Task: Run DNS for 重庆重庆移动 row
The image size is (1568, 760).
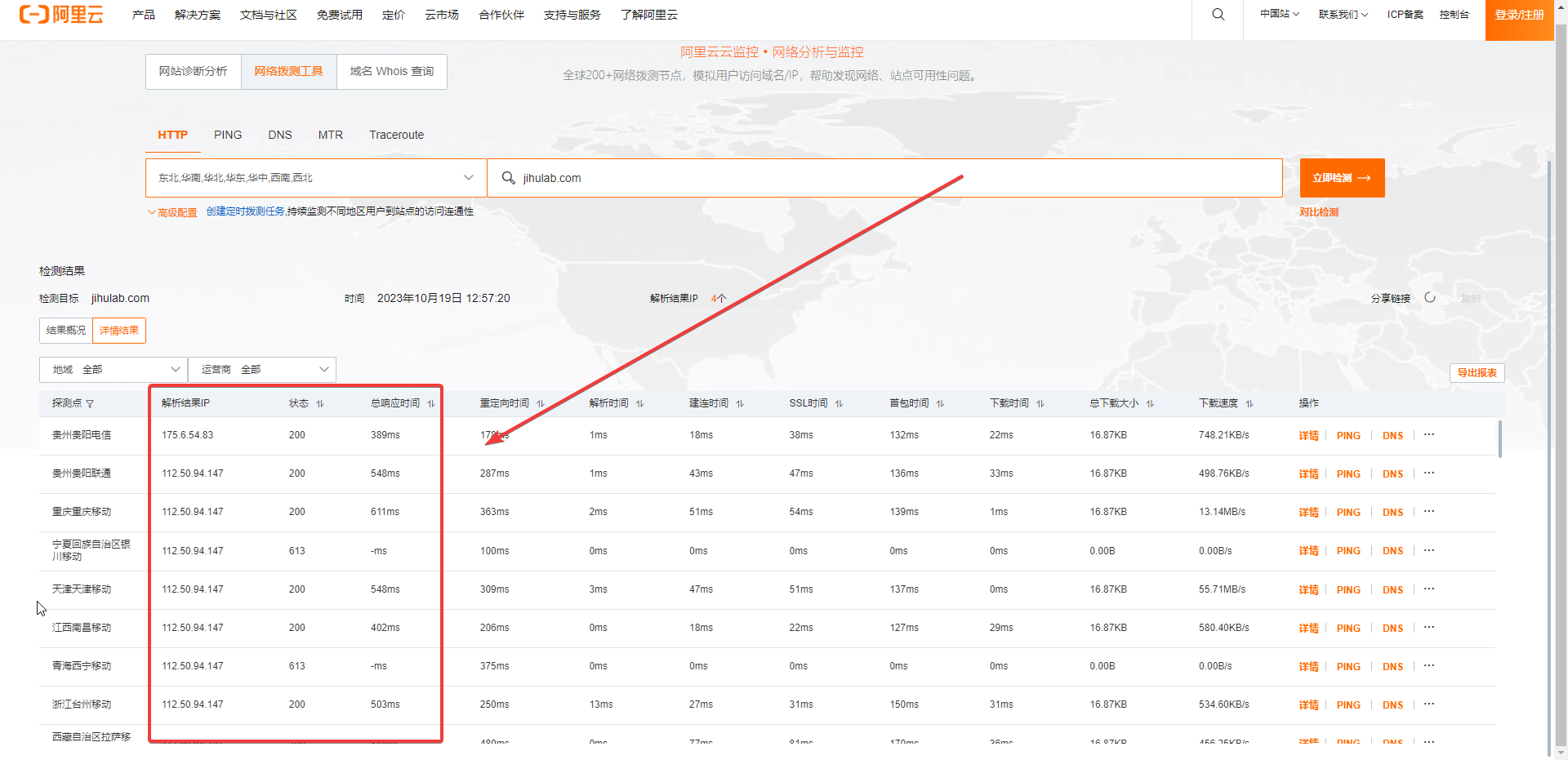Action: (x=1393, y=513)
